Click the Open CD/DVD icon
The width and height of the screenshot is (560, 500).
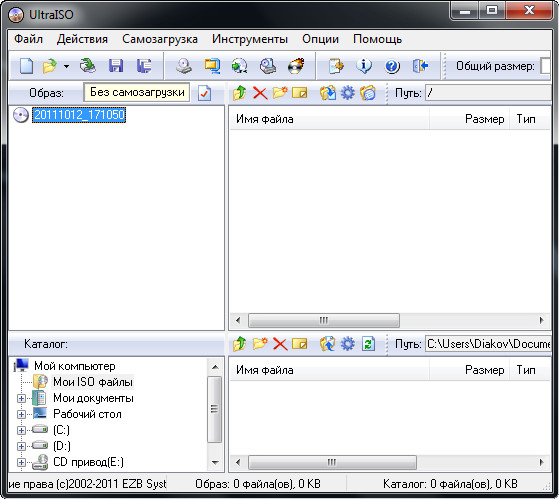[88, 66]
